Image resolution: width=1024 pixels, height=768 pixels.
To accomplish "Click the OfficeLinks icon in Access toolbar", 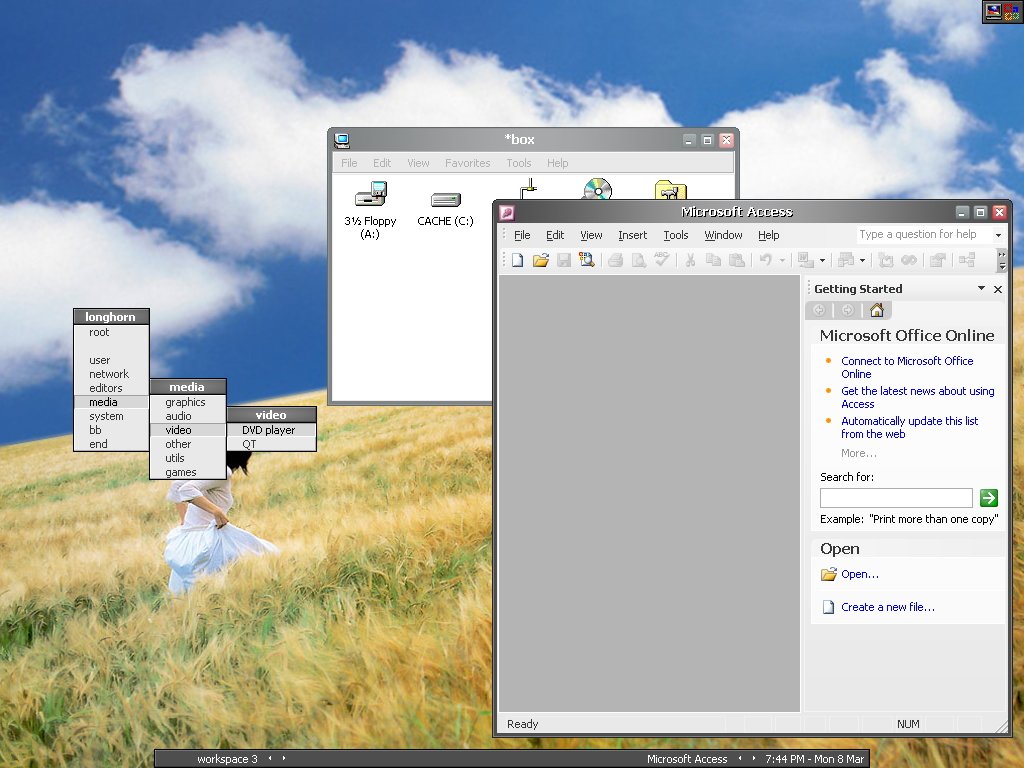I will [x=806, y=260].
